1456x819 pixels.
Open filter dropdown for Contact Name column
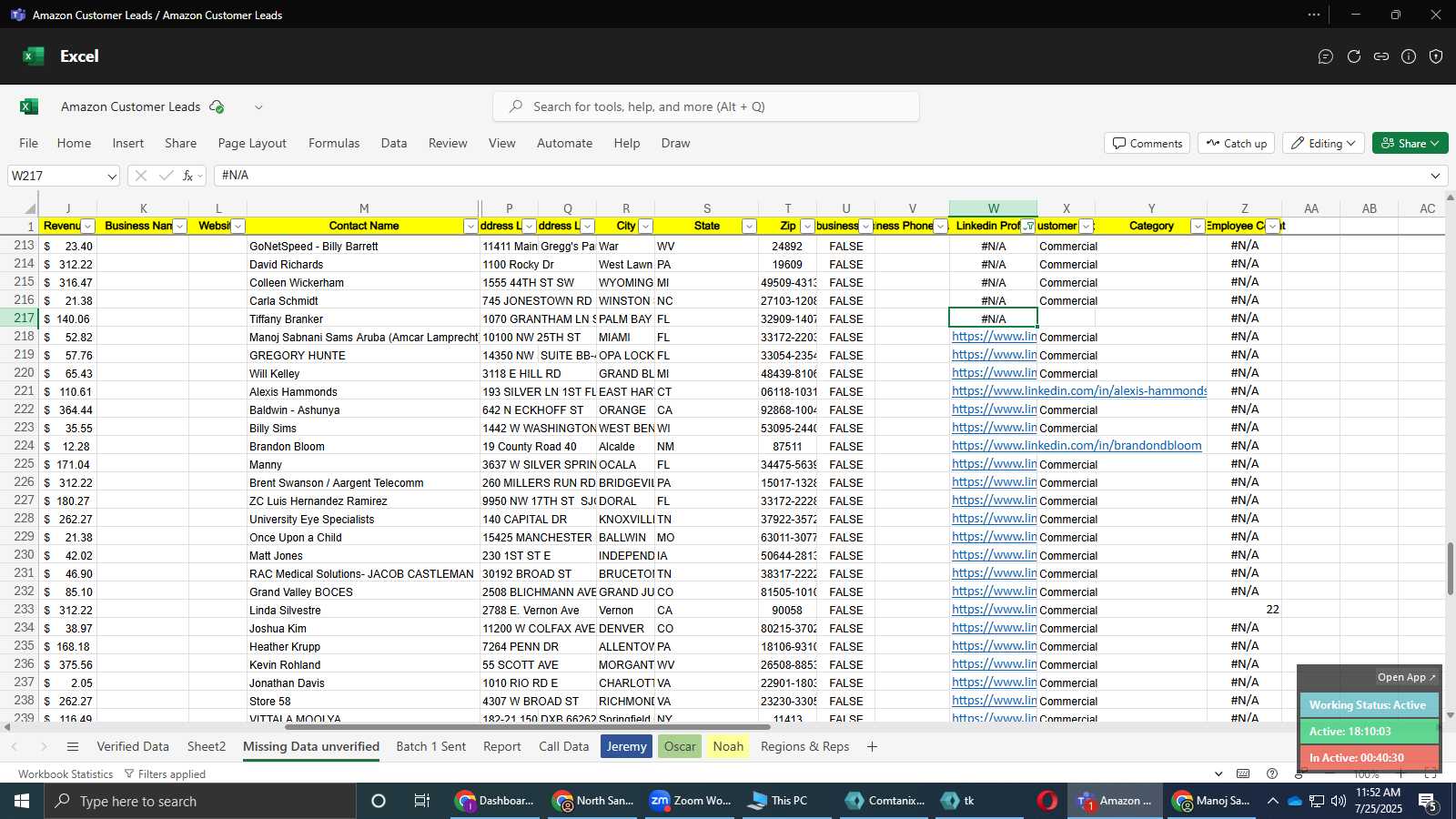pos(470,227)
